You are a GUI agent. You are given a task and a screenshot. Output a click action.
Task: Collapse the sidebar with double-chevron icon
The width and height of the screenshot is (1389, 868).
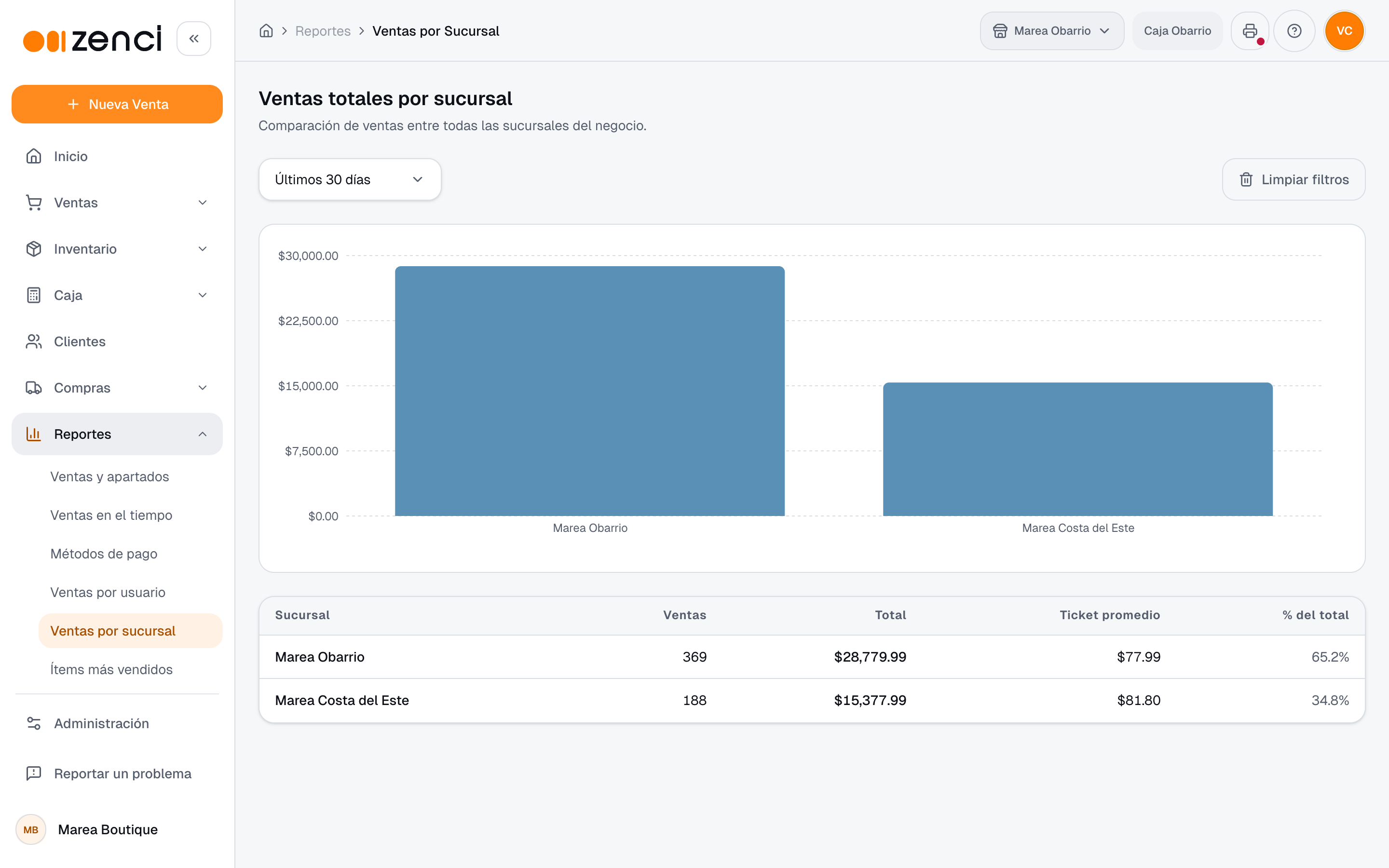(193, 39)
